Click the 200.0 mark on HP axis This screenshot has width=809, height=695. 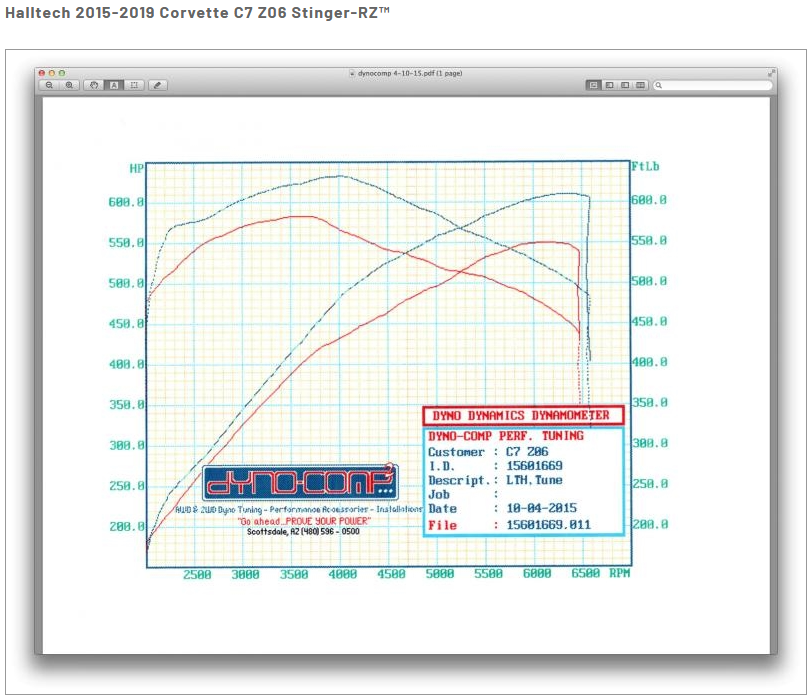126,527
